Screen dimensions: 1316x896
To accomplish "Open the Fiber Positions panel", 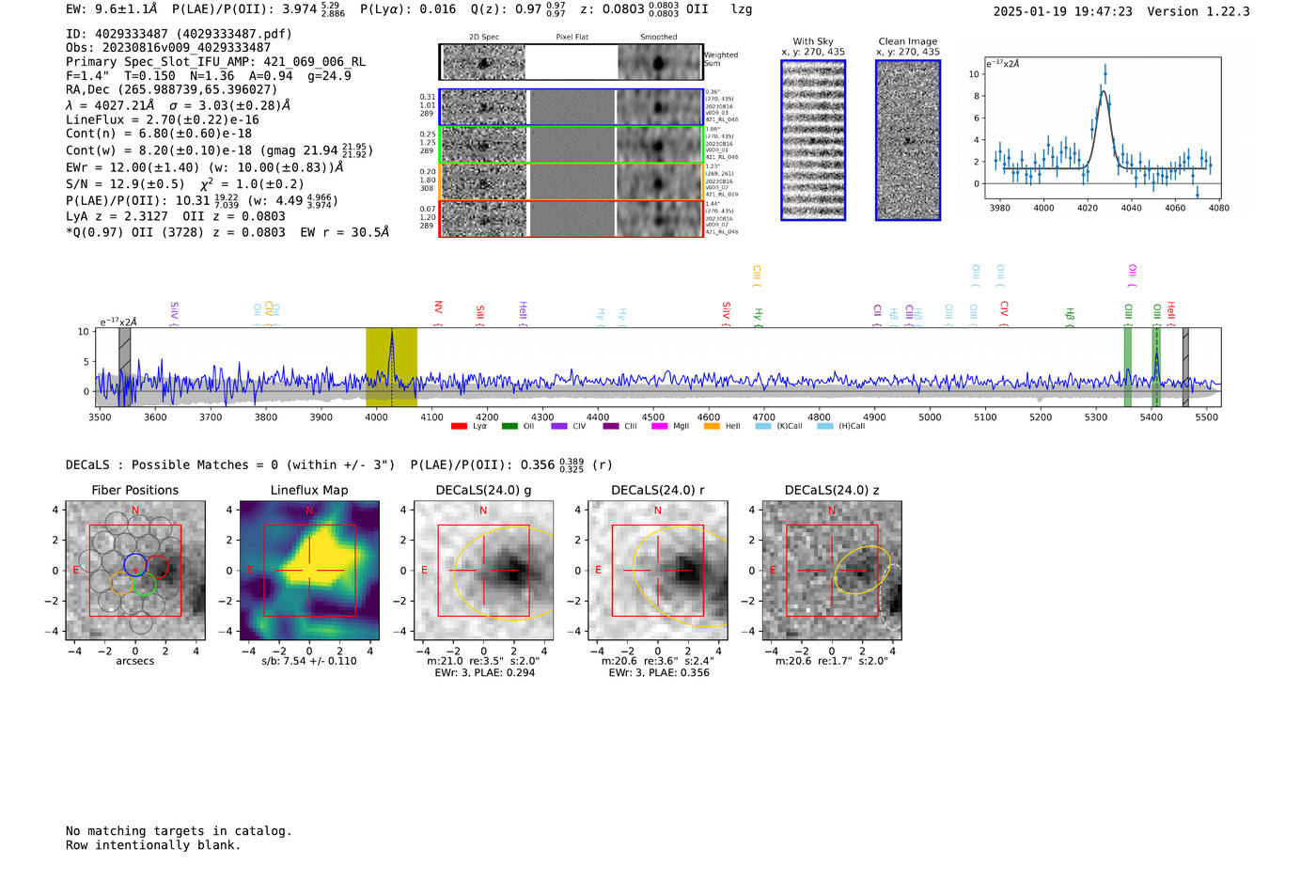I will (x=135, y=571).
